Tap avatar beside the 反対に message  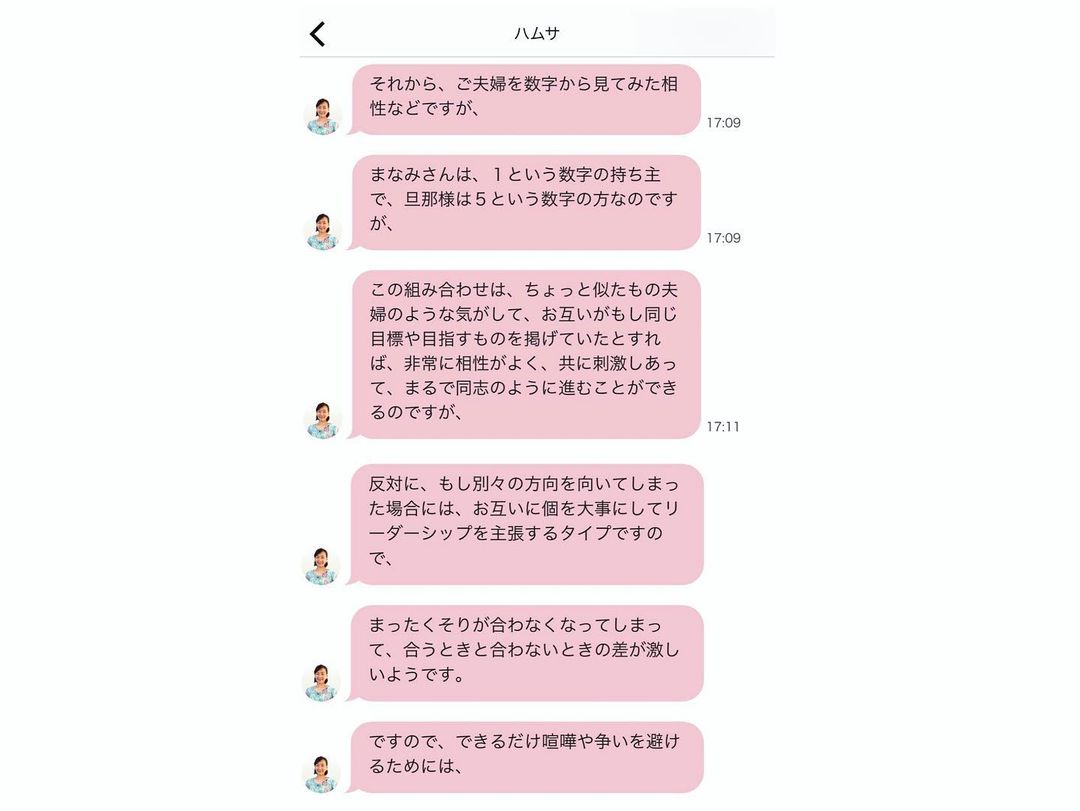pyautogui.click(x=322, y=566)
